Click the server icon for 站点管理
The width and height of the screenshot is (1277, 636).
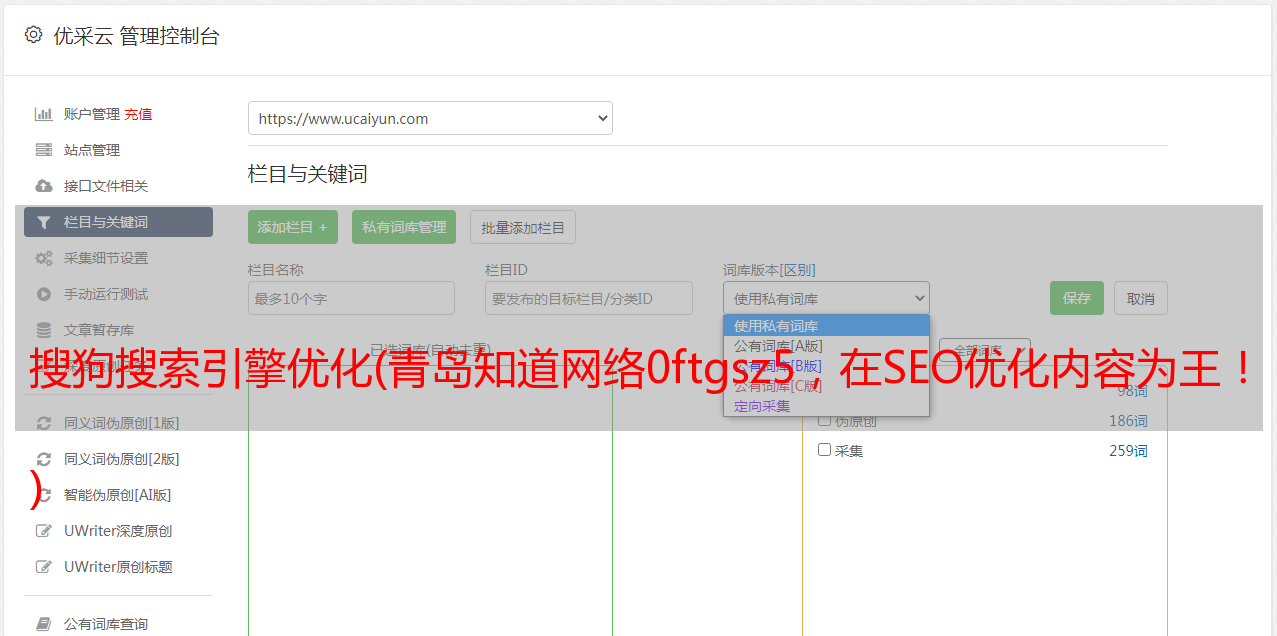[x=44, y=150]
